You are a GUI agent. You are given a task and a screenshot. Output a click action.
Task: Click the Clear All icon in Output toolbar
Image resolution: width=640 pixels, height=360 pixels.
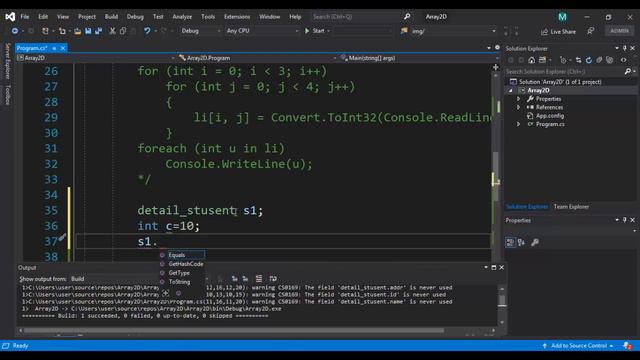point(259,279)
